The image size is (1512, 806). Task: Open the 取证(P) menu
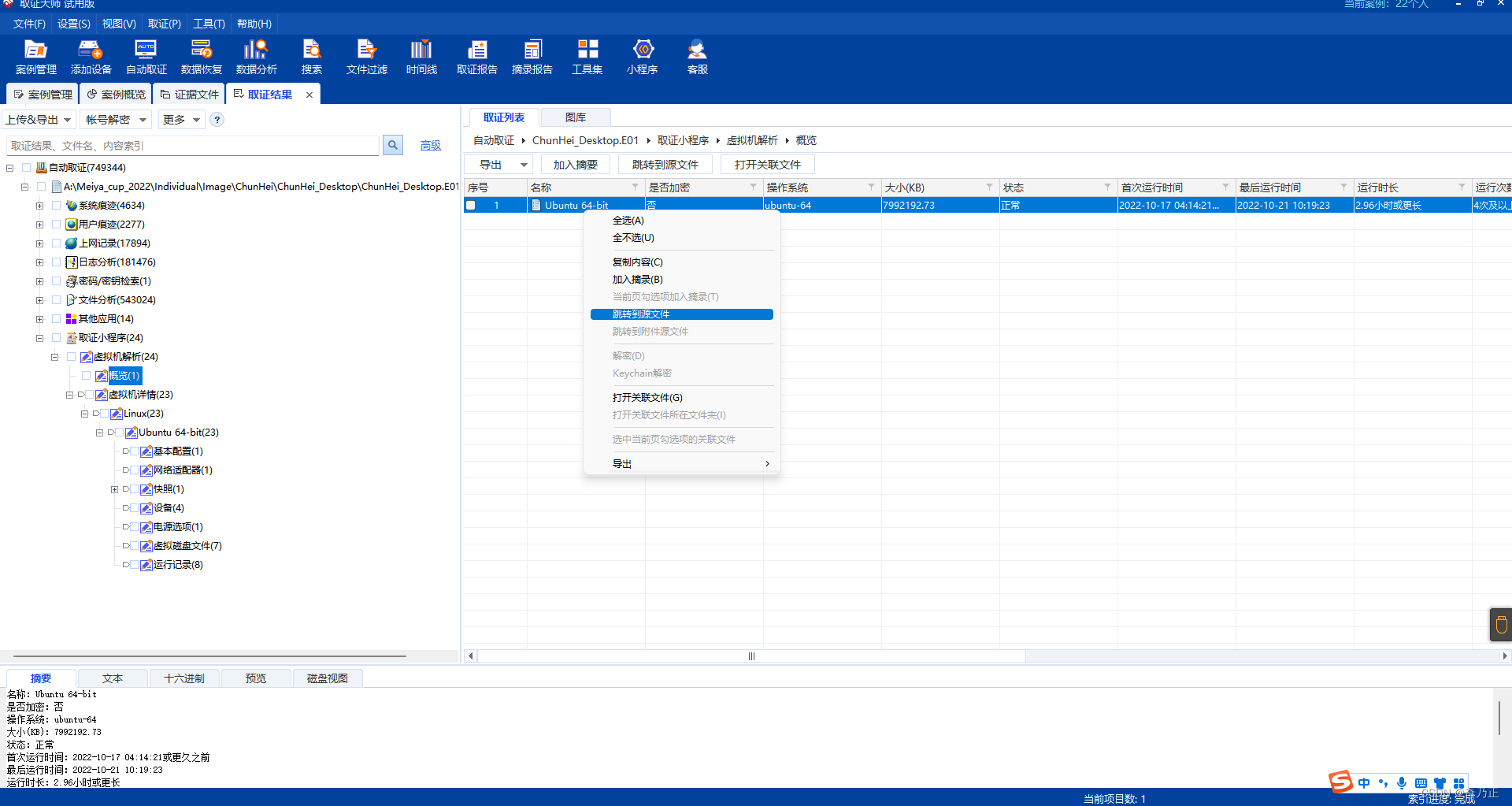click(x=165, y=24)
